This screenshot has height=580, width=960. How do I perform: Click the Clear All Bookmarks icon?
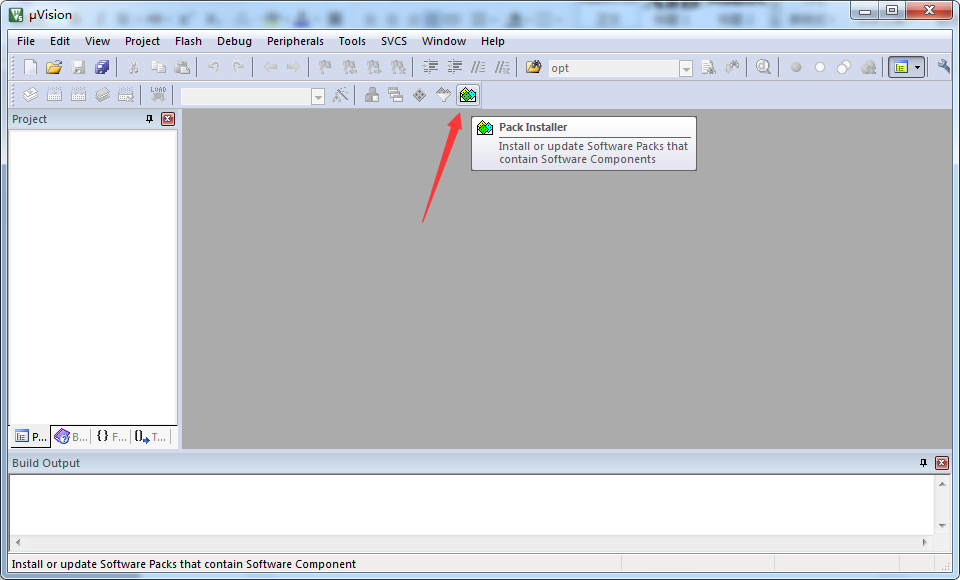pos(398,67)
